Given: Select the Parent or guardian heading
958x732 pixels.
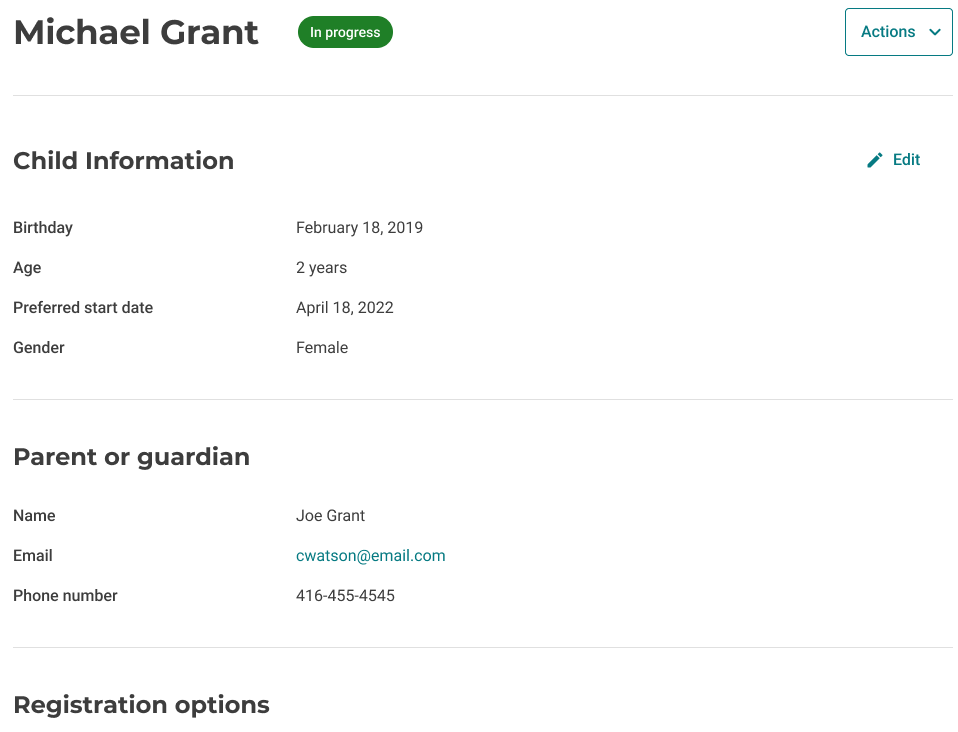Looking at the screenshot, I should [x=131, y=457].
